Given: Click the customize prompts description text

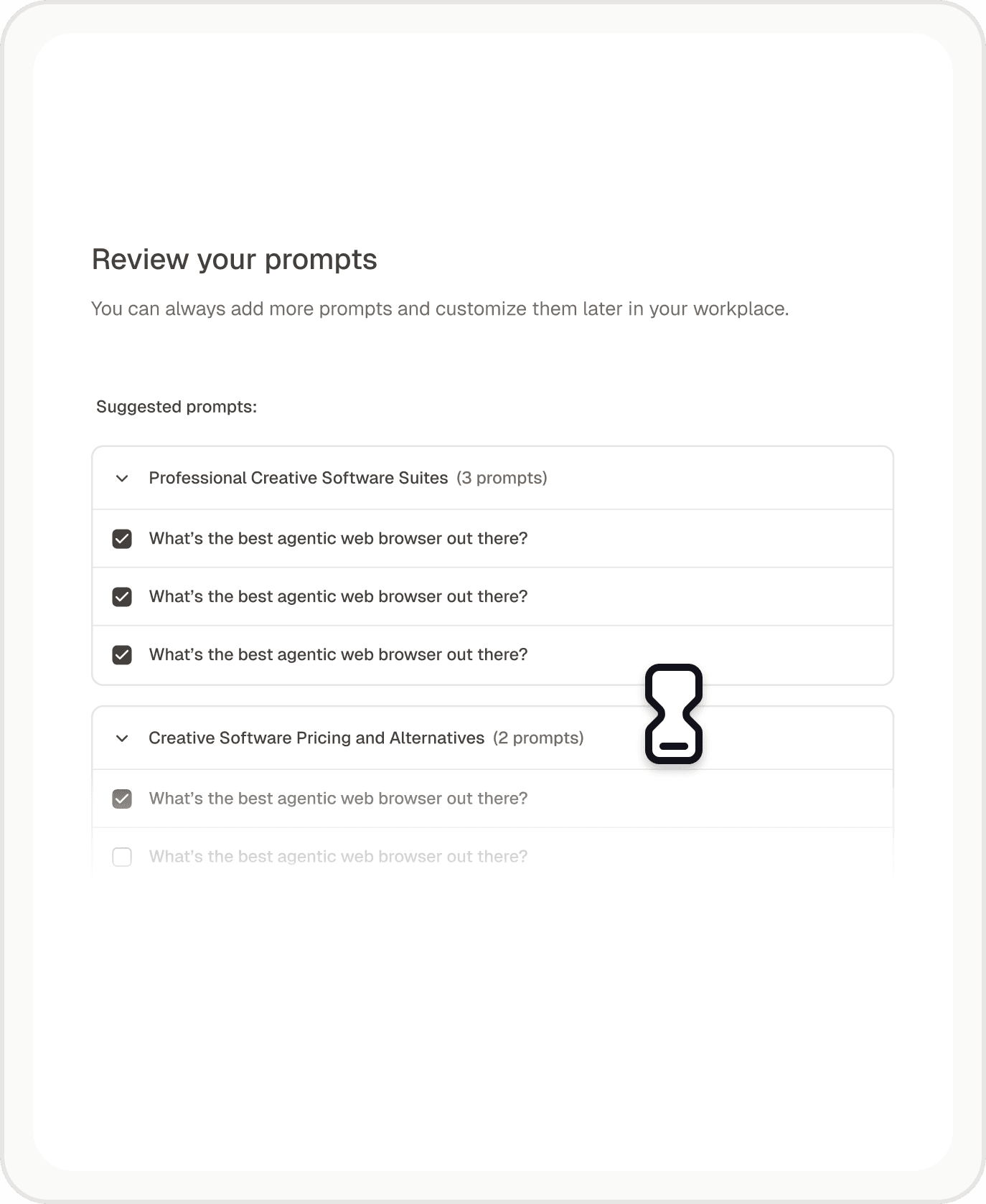Looking at the screenshot, I should click(439, 309).
